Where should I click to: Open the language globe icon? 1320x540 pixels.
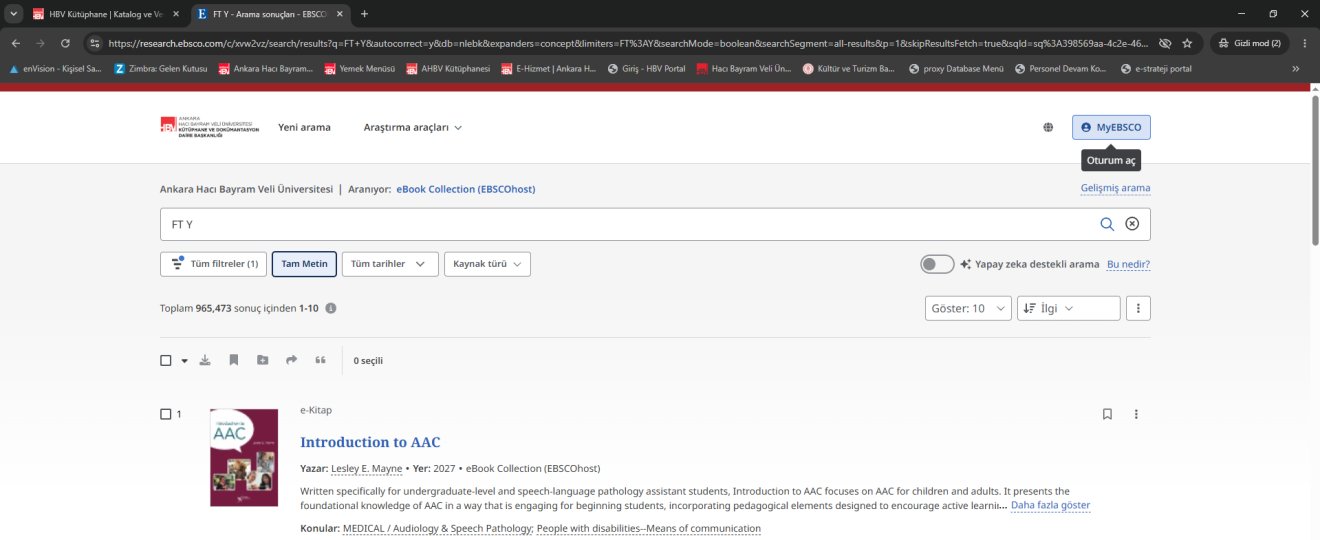point(1048,127)
